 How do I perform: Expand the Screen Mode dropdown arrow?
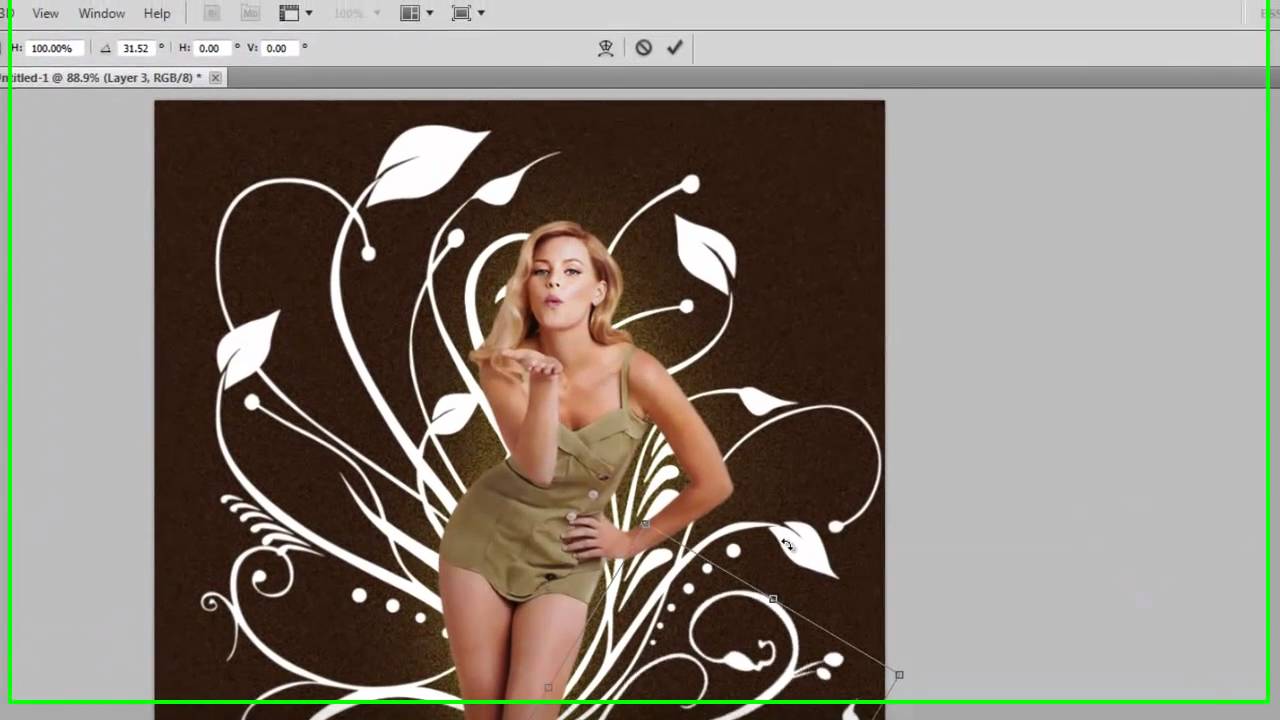click(481, 13)
